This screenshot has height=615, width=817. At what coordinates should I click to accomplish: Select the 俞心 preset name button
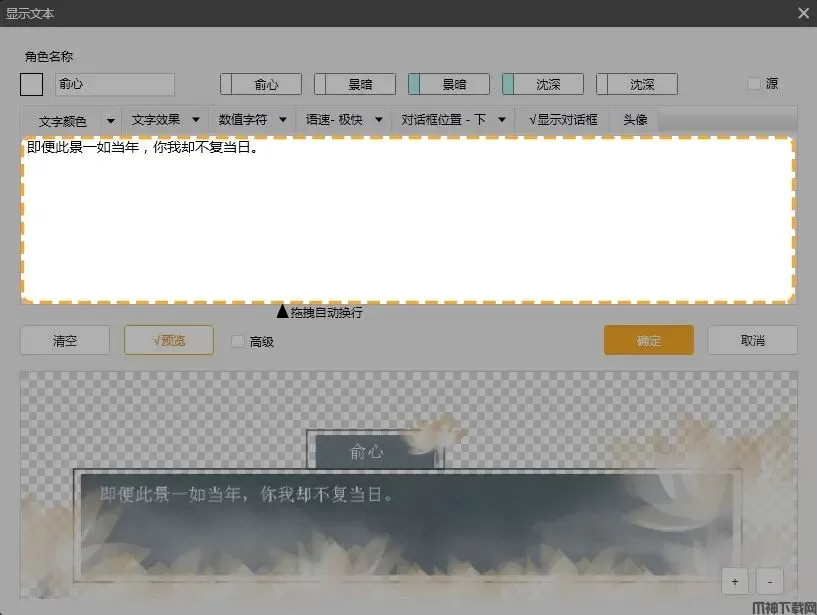pyautogui.click(x=261, y=84)
